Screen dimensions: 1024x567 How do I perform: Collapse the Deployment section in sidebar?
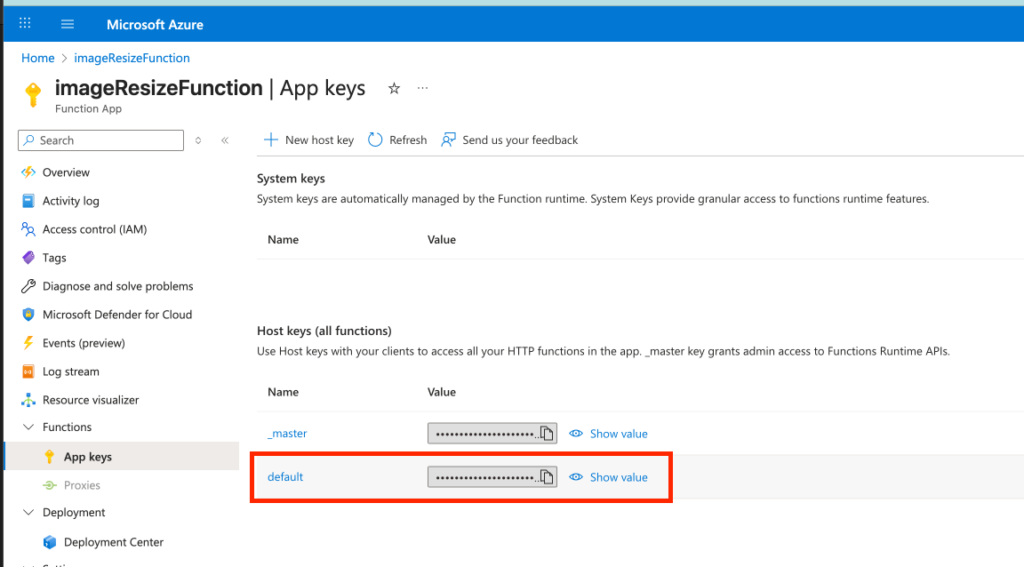[x=27, y=513]
